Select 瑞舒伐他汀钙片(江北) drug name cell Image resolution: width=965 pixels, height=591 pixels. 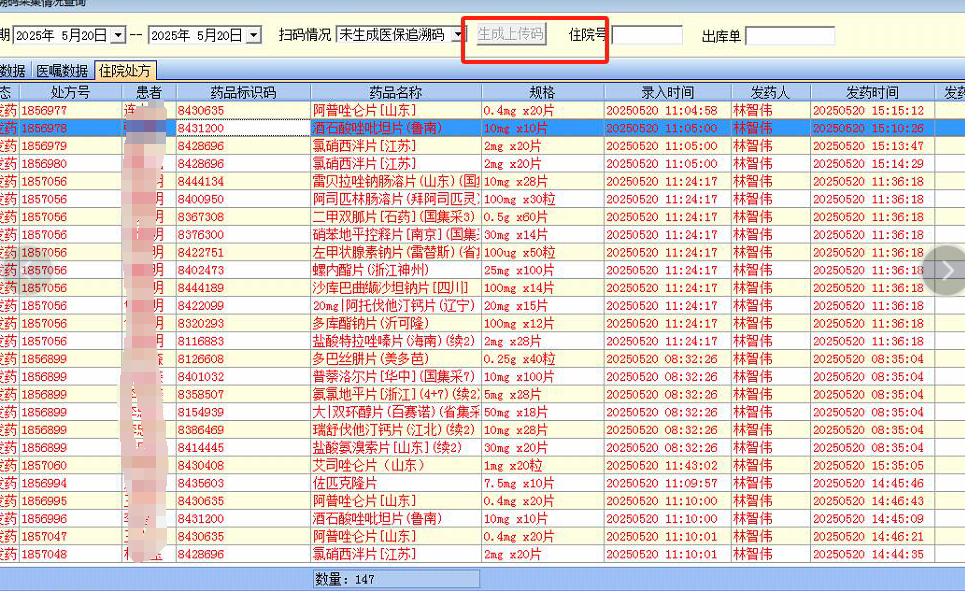[x=396, y=430]
